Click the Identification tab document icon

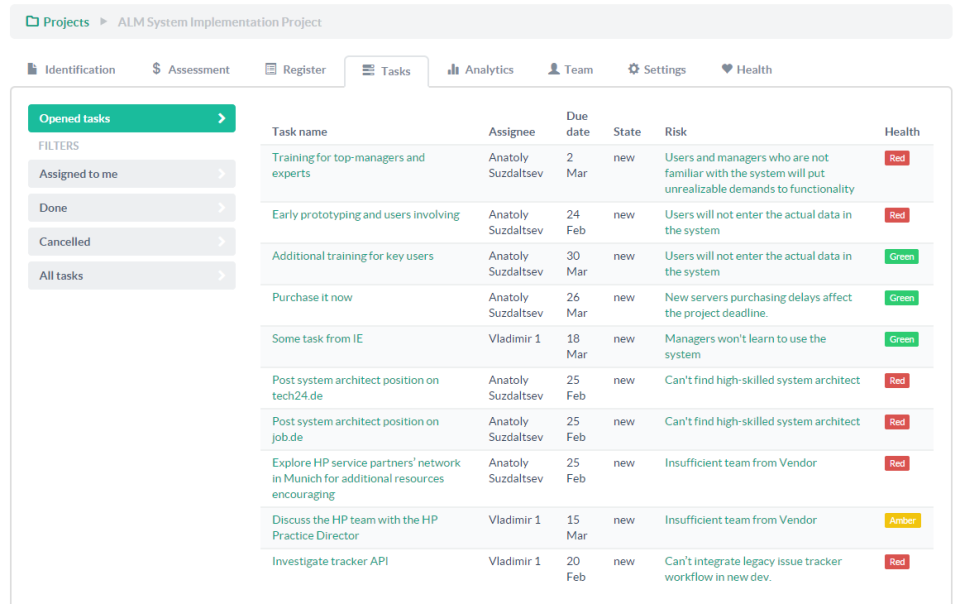coord(32,70)
